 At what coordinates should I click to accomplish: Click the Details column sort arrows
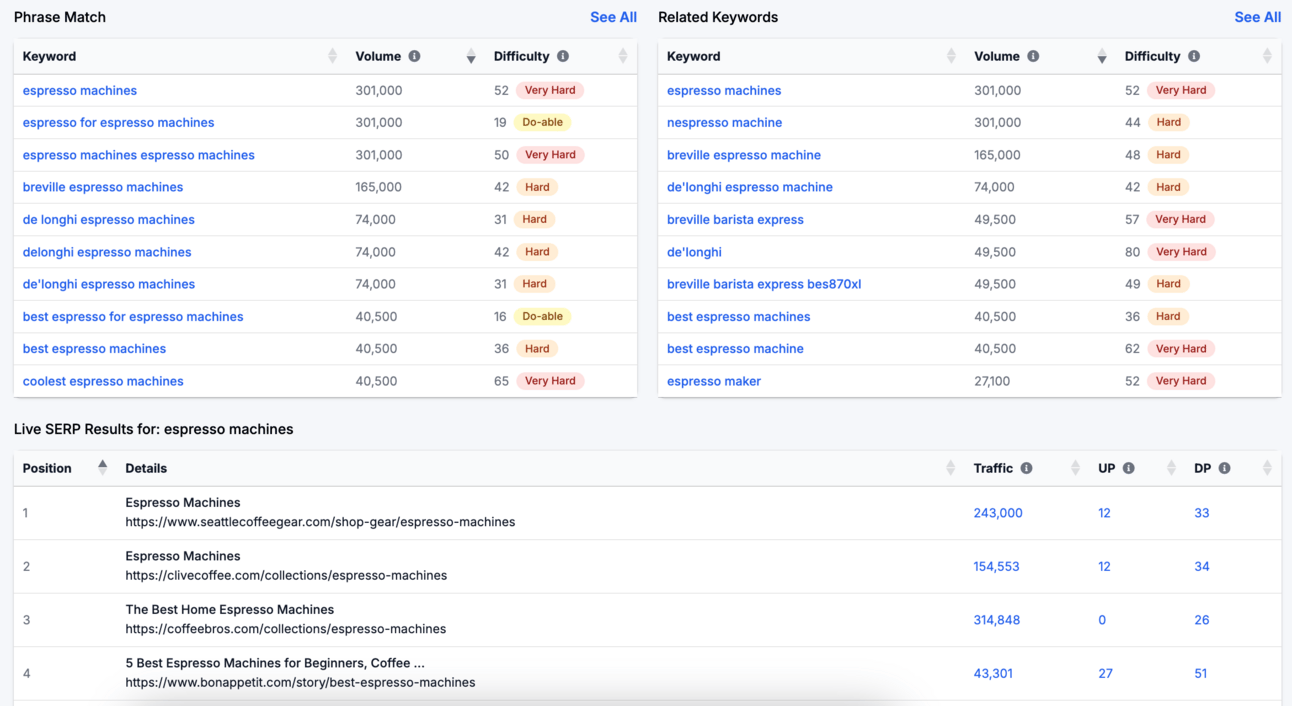point(951,468)
